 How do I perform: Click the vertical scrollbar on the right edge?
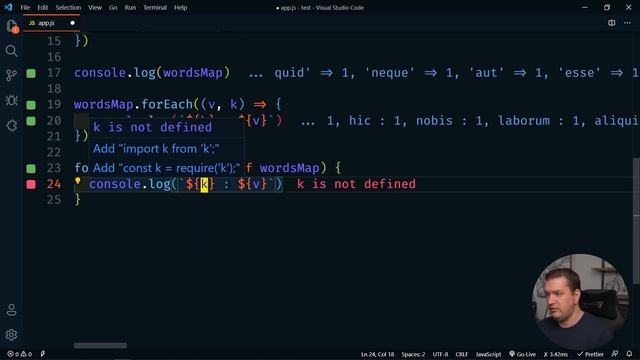(636, 220)
